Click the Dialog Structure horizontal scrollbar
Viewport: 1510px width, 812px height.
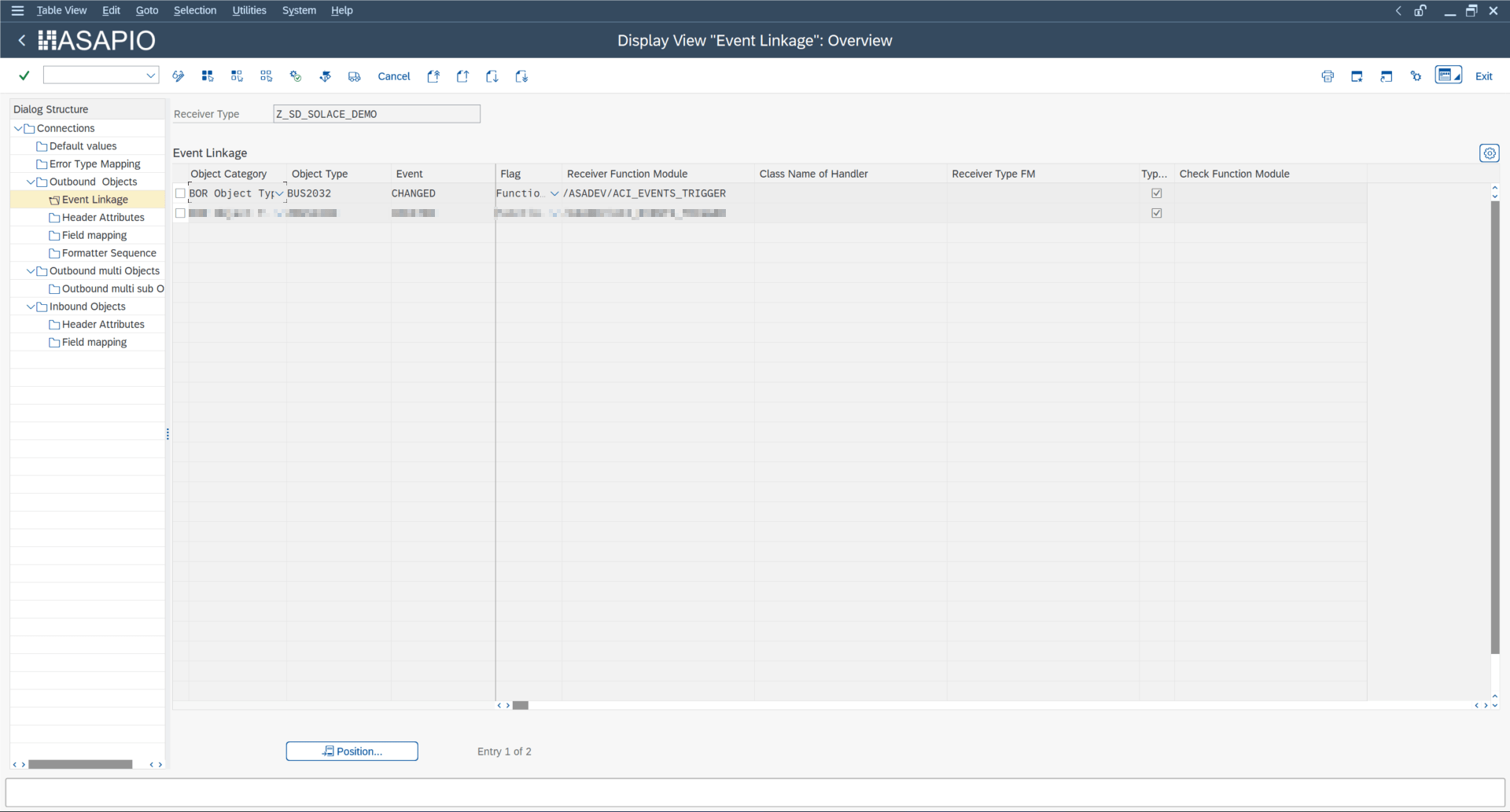coord(80,764)
